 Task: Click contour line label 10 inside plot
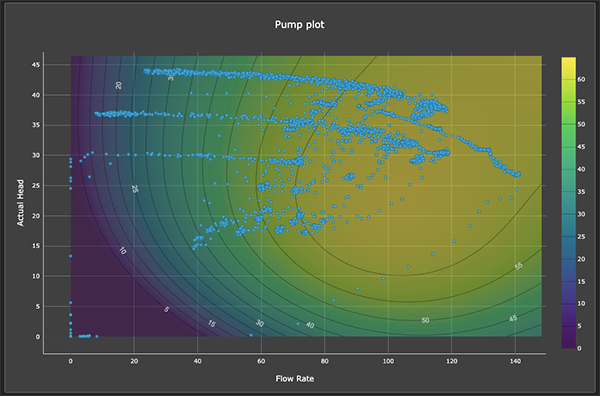122,251
